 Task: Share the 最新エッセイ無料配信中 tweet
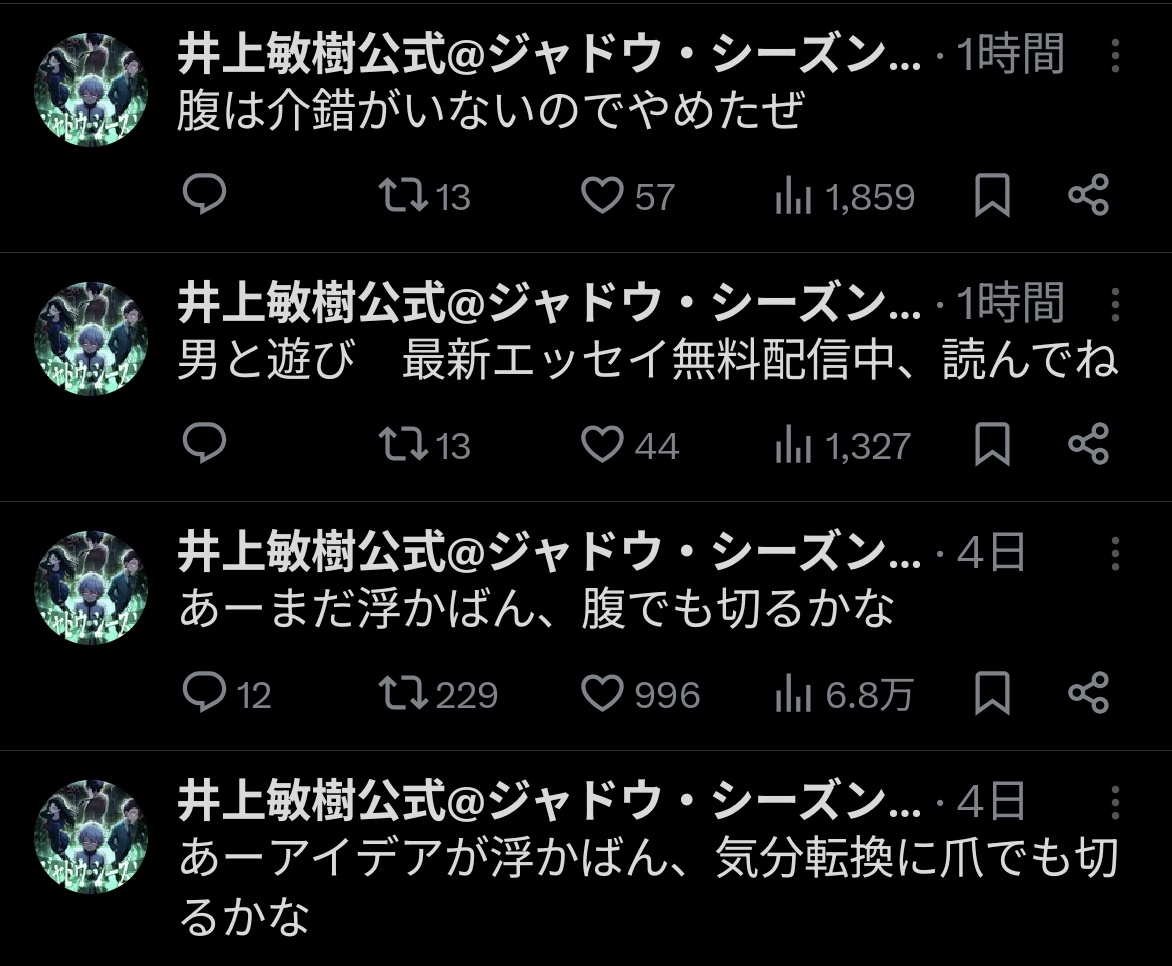[1089, 445]
